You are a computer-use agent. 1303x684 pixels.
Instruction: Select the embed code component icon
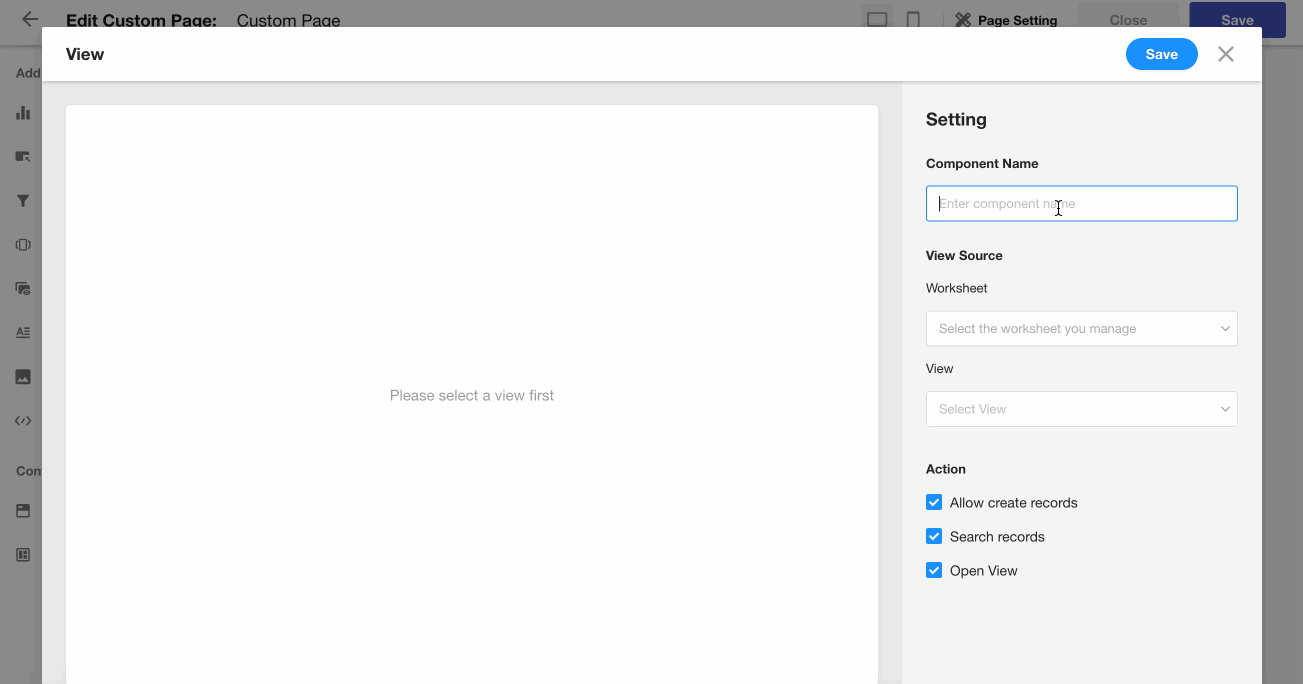pyautogui.click(x=23, y=421)
